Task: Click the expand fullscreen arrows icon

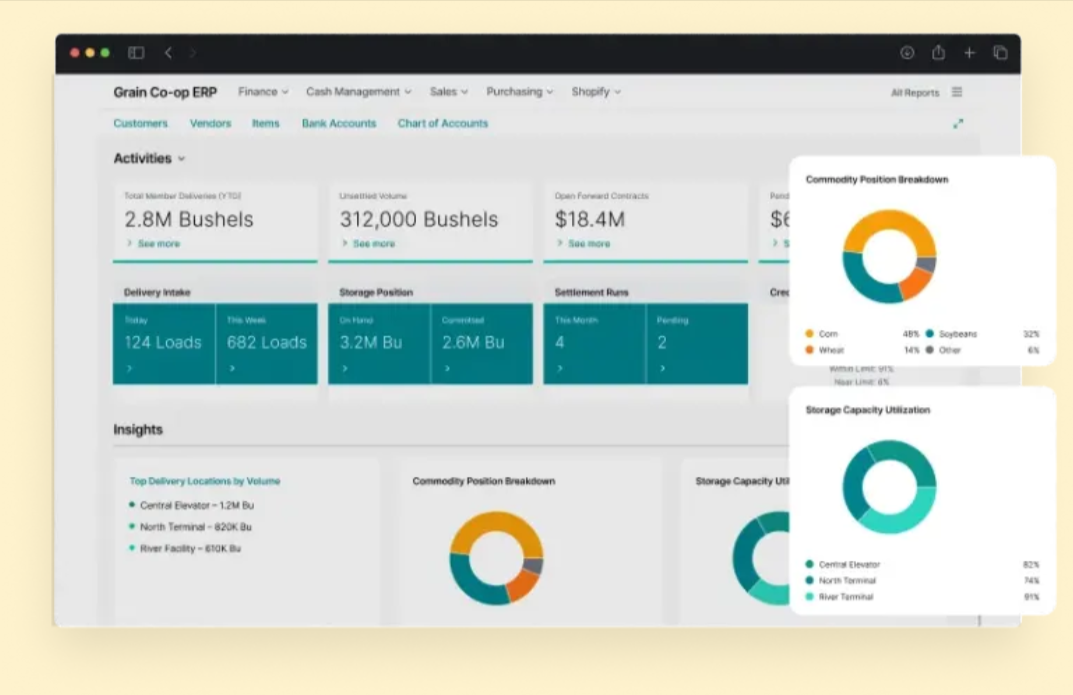Action: (958, 124)
